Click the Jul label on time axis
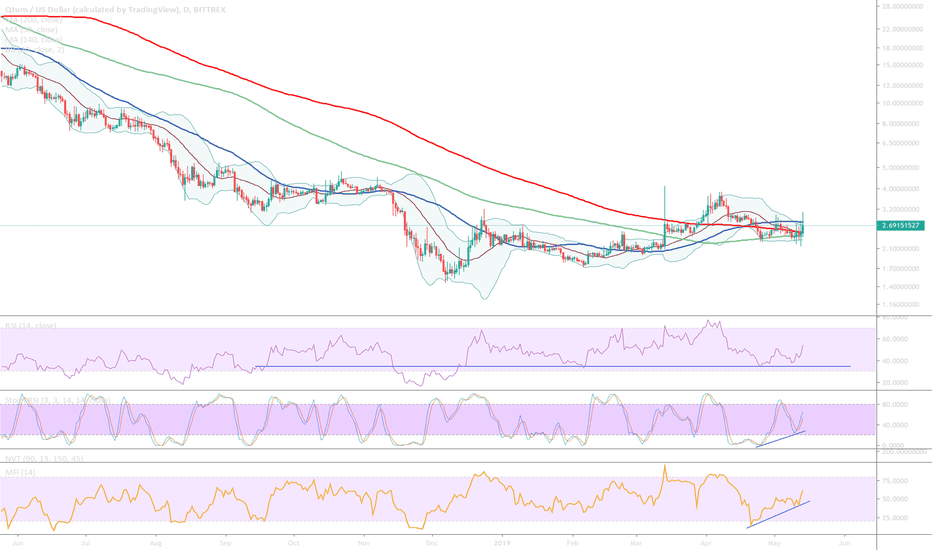The image size is (932, 550). coord(86,543)
